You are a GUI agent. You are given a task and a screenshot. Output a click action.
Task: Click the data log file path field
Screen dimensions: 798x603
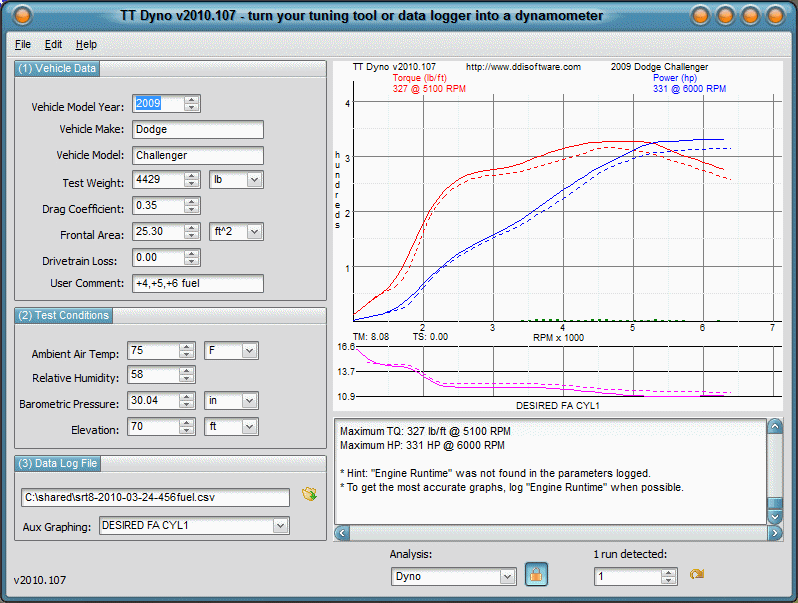155,497
